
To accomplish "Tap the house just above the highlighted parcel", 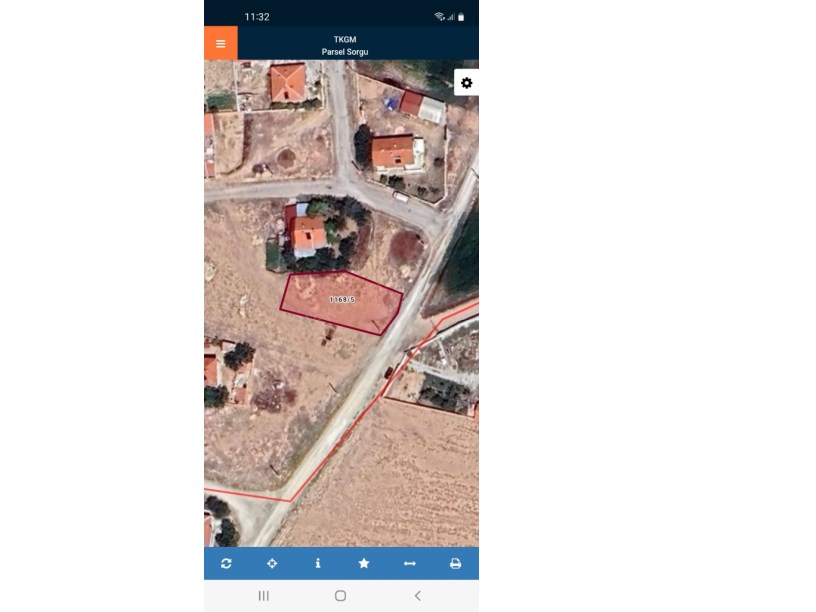I will click(308, 235).
